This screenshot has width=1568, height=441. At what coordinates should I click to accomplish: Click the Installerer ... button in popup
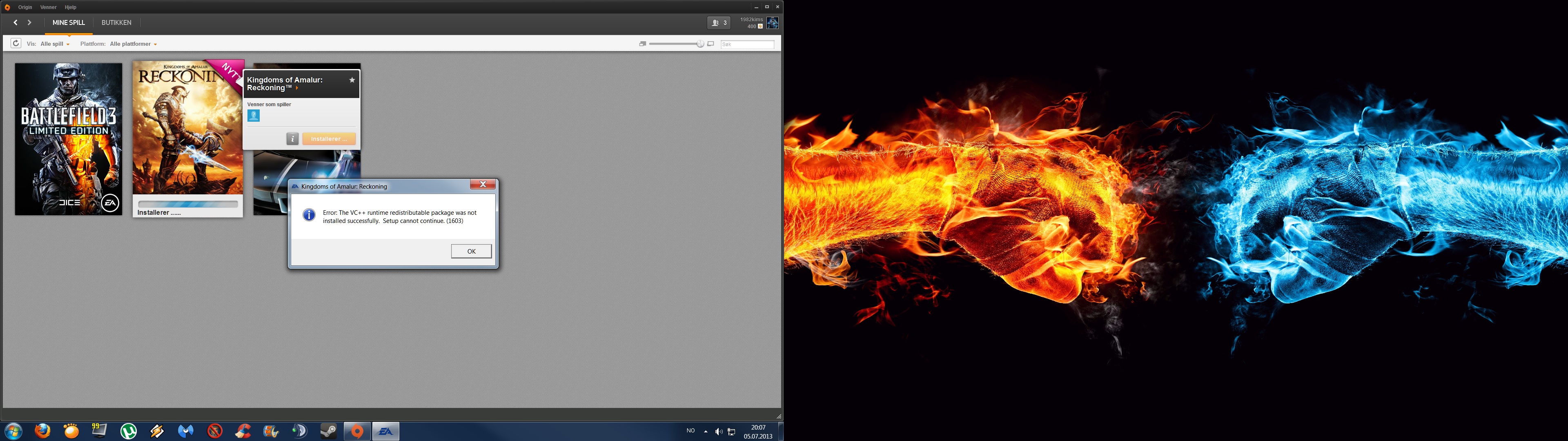(x=329, y=139)
